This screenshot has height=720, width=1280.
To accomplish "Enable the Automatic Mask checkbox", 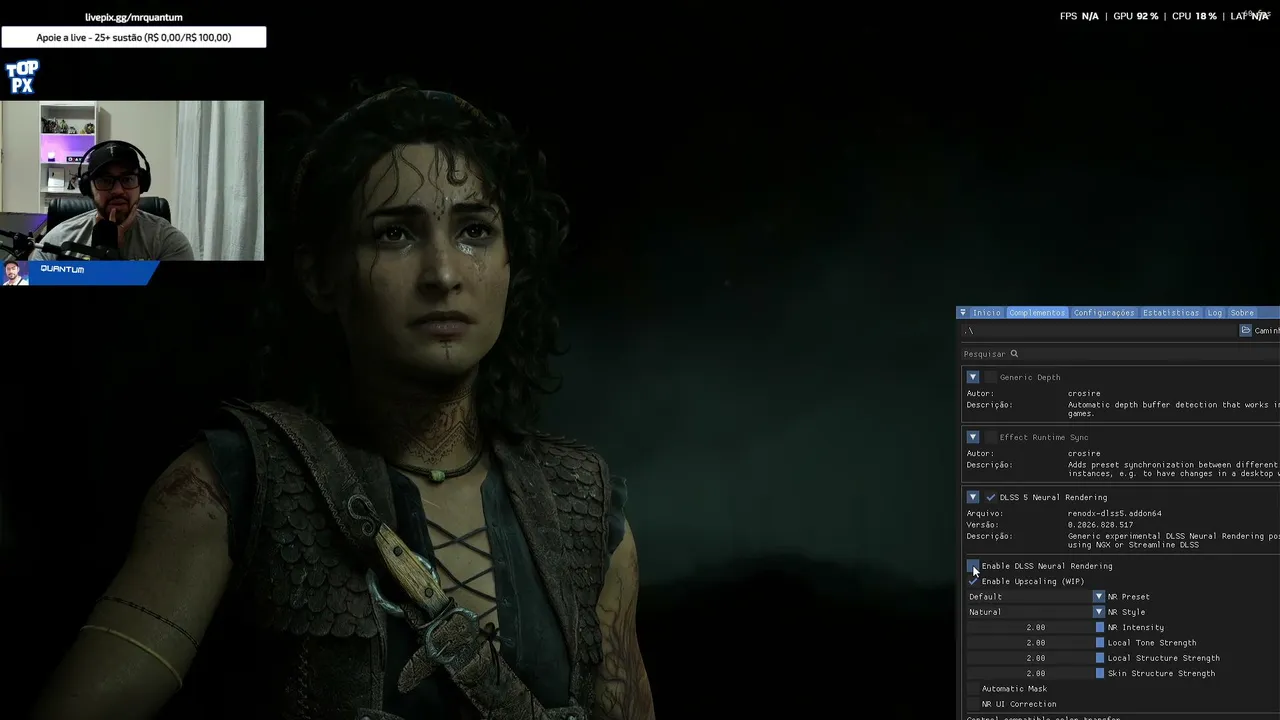I will click(973, 689).
